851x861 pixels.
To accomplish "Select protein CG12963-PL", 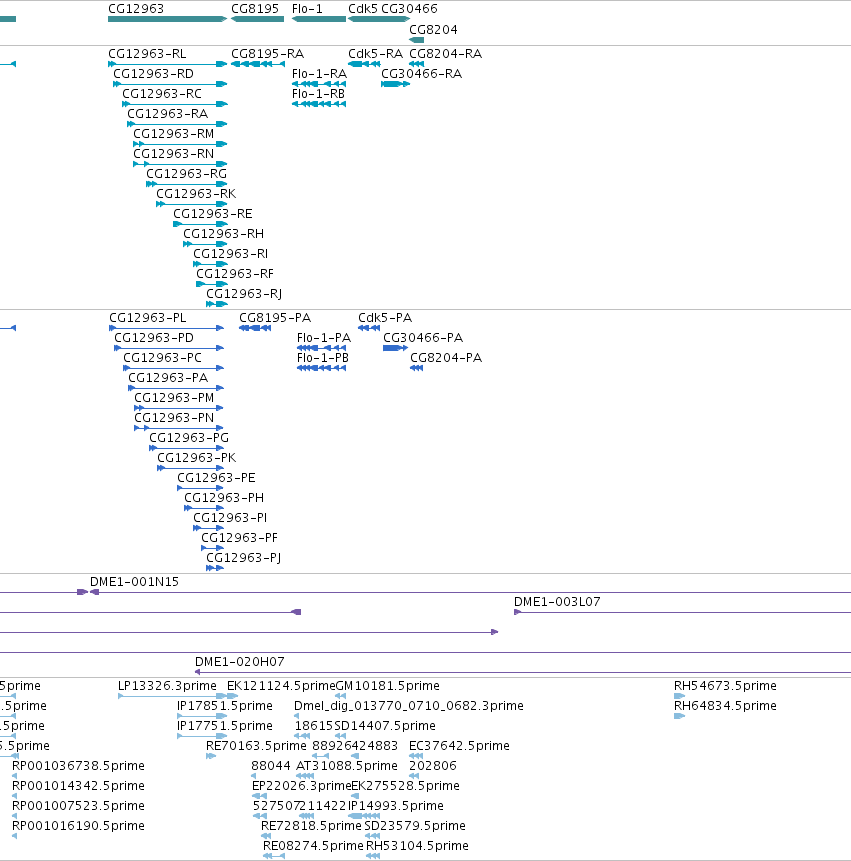I will point(166,328).
